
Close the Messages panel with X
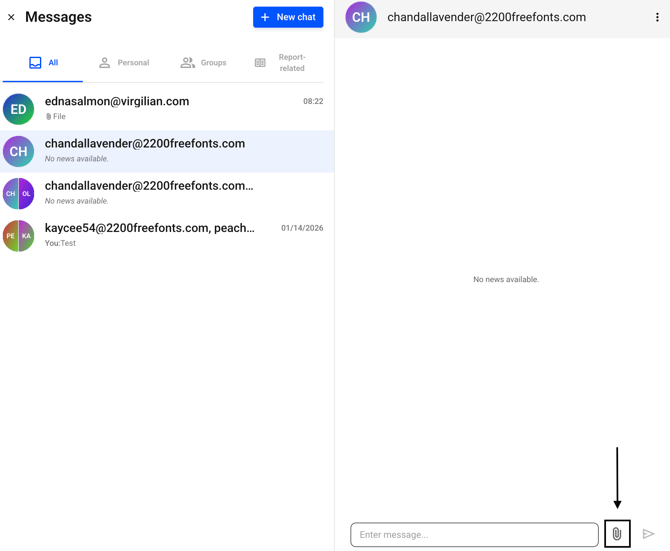[11, 17]
